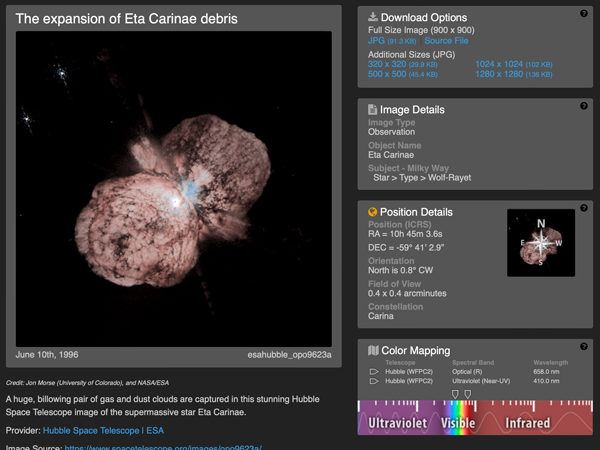Open Hubble Space Telescope ESA provider link
Viewport: 600px width, 450px height.
[103, 430]
